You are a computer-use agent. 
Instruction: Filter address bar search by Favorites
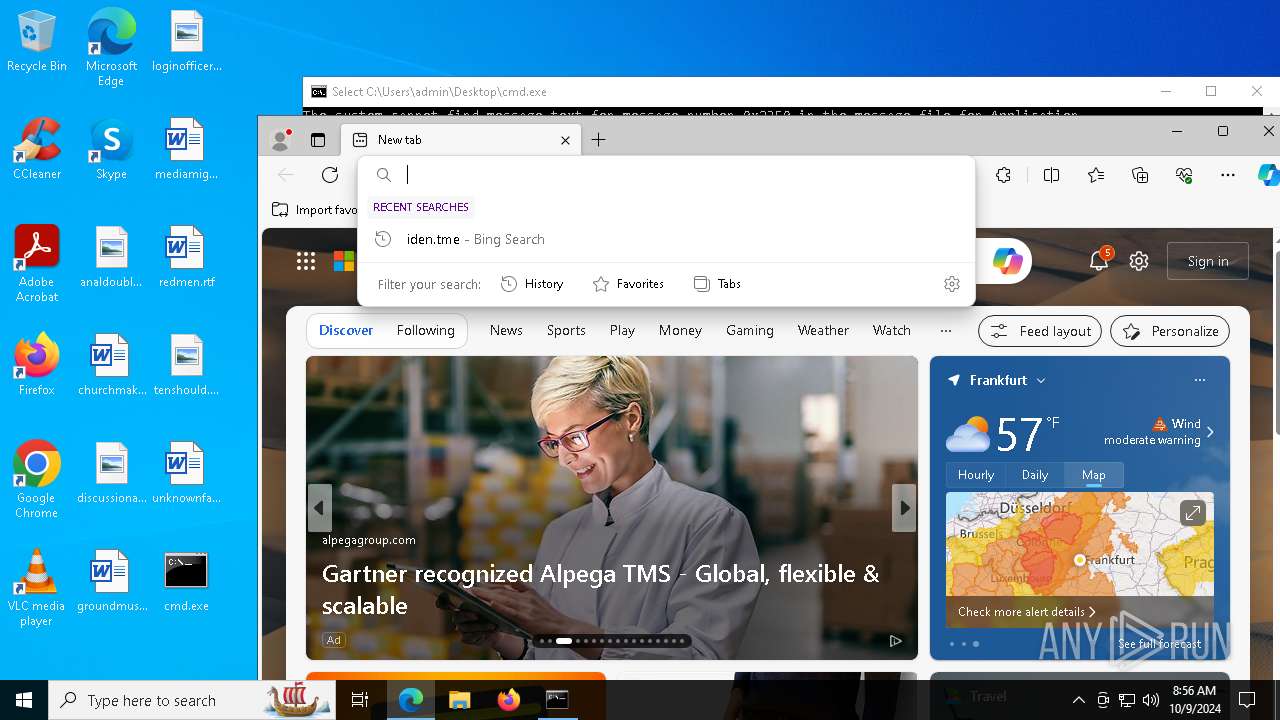coord(628,284)
